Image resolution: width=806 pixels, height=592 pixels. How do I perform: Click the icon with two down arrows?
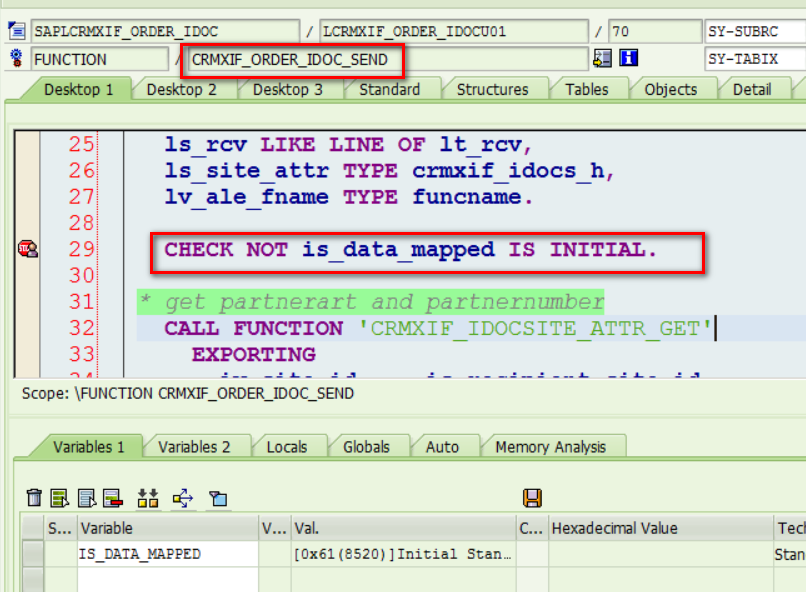click(148, 498)
